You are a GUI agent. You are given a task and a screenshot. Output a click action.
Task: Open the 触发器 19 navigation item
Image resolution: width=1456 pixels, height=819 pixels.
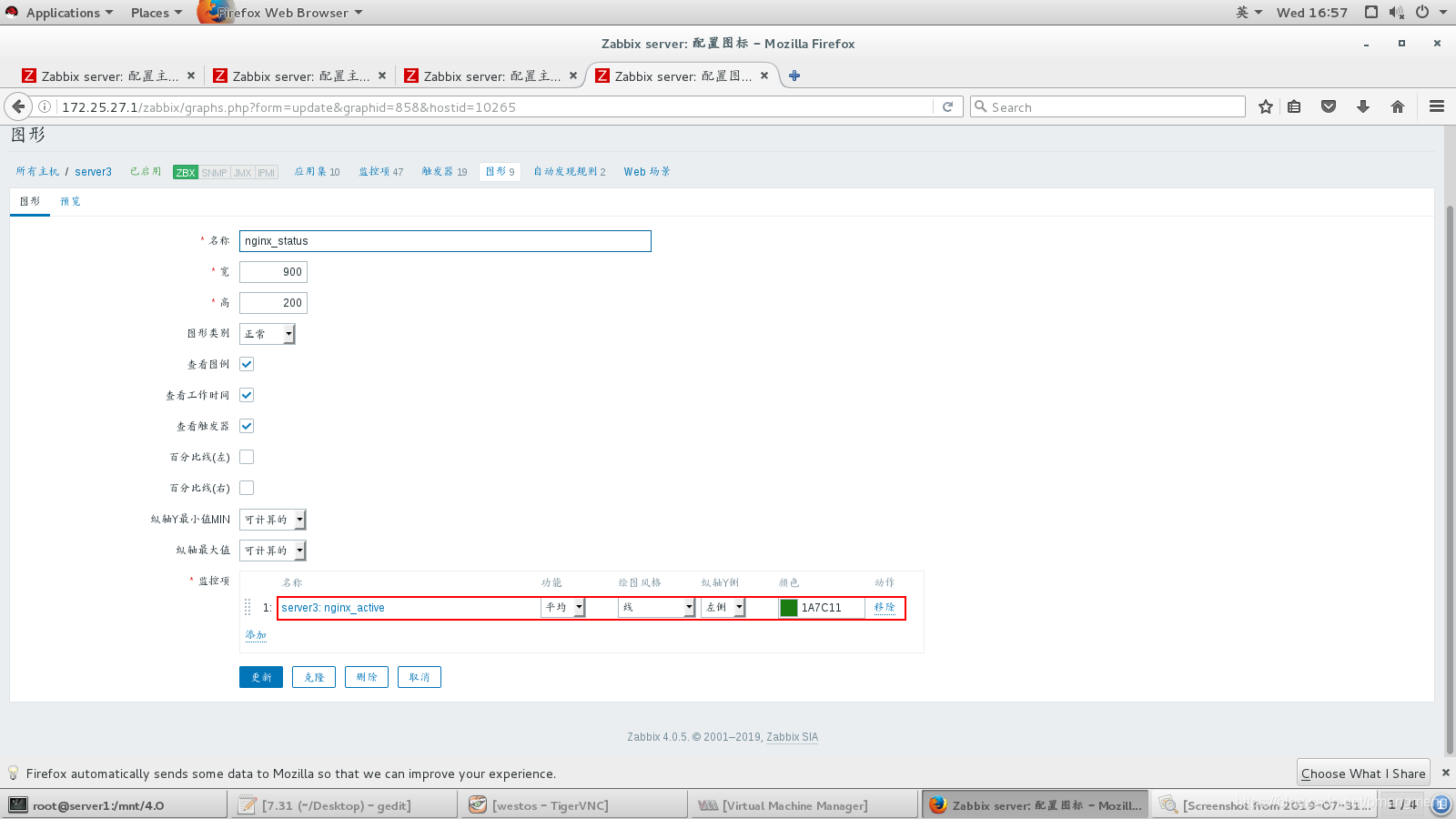pyautogui.click(x=444, y=171)
